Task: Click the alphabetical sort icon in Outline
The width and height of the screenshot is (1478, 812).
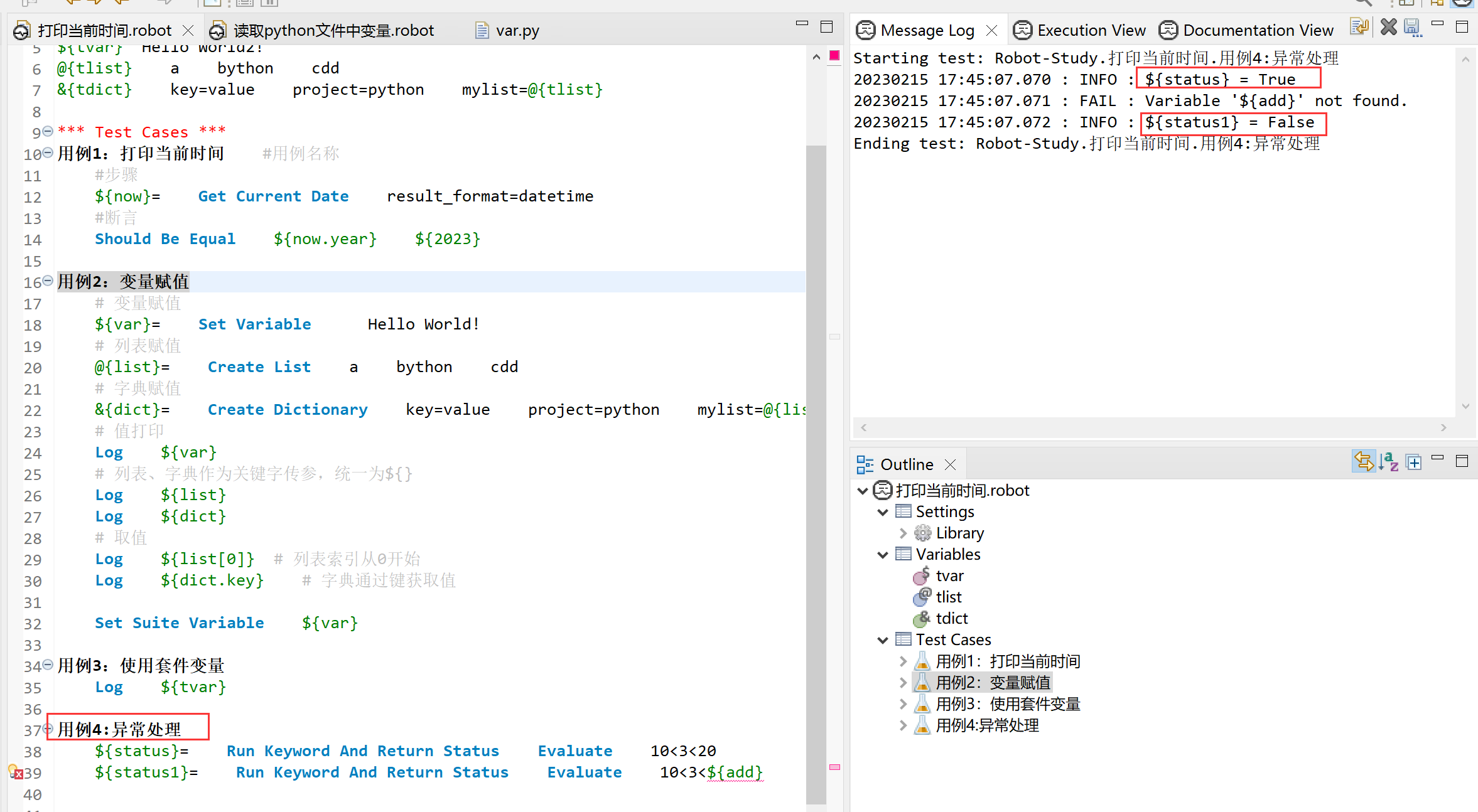Action: 1389,462
